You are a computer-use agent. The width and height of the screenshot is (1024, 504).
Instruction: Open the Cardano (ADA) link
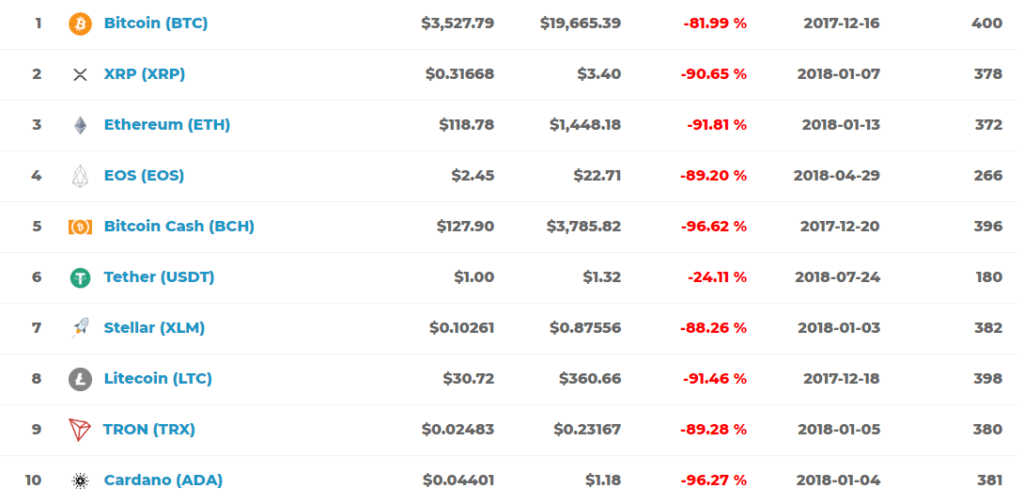pyautogui.click(x=163, y=481)
